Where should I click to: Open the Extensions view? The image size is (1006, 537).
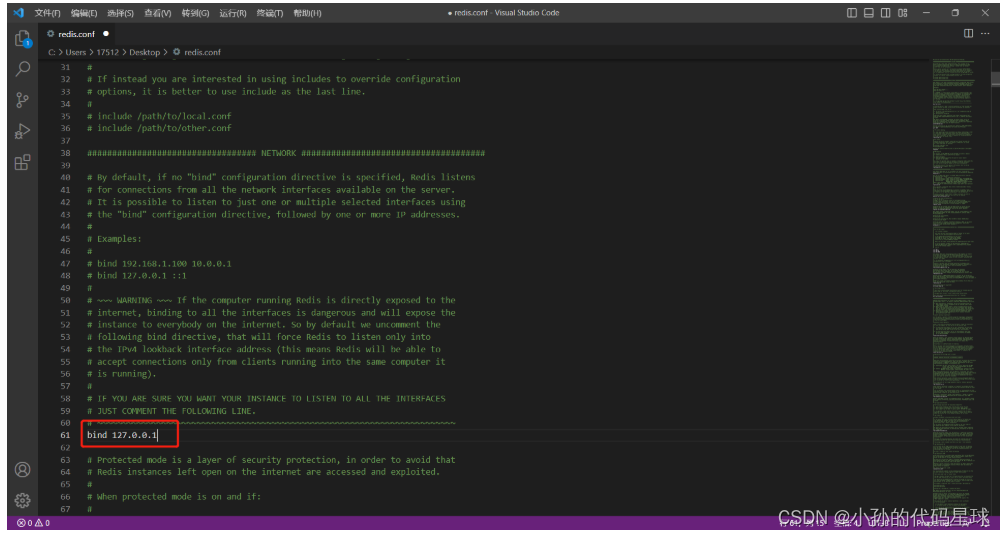coord(22,162)
